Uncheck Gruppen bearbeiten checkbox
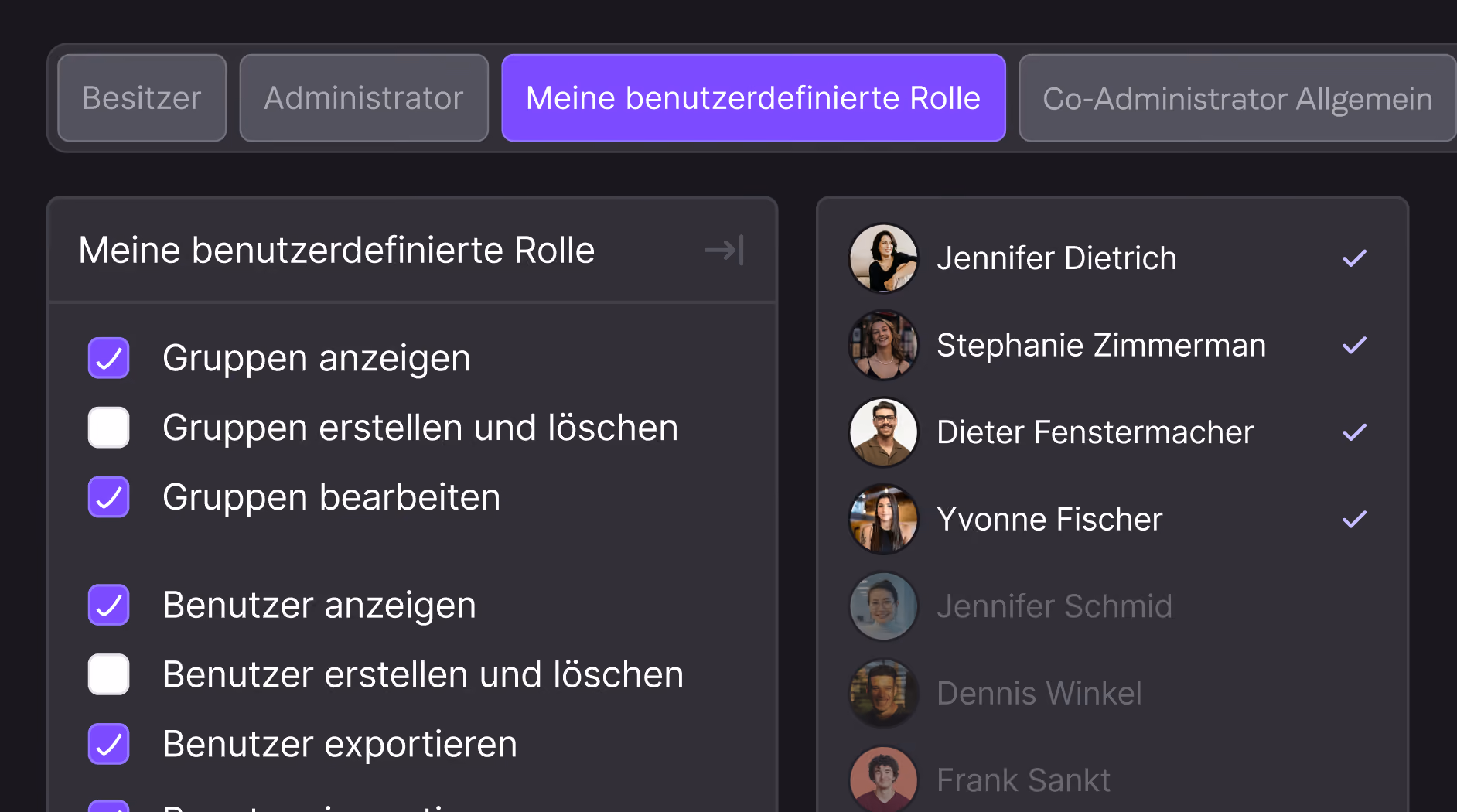1457x812 pixels. point(108,496)
